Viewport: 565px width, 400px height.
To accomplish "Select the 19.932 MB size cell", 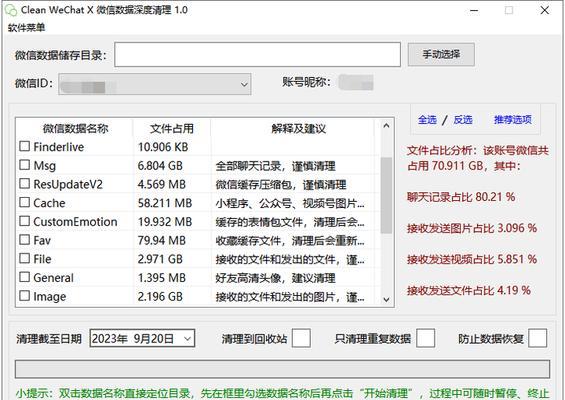I will [x=165, y=222].
